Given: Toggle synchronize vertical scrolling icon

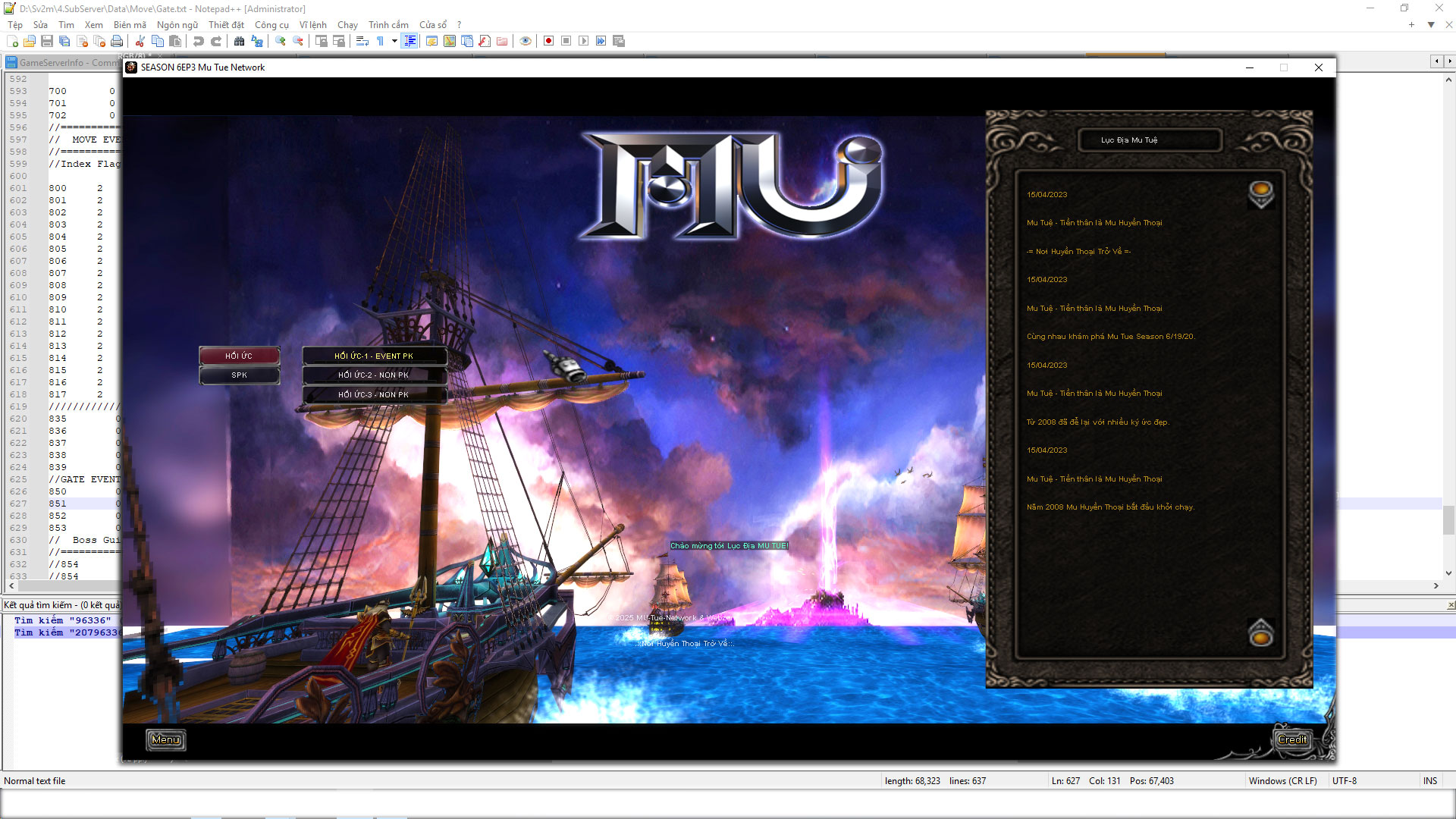Looking at the screenshot, I should 322,41.
